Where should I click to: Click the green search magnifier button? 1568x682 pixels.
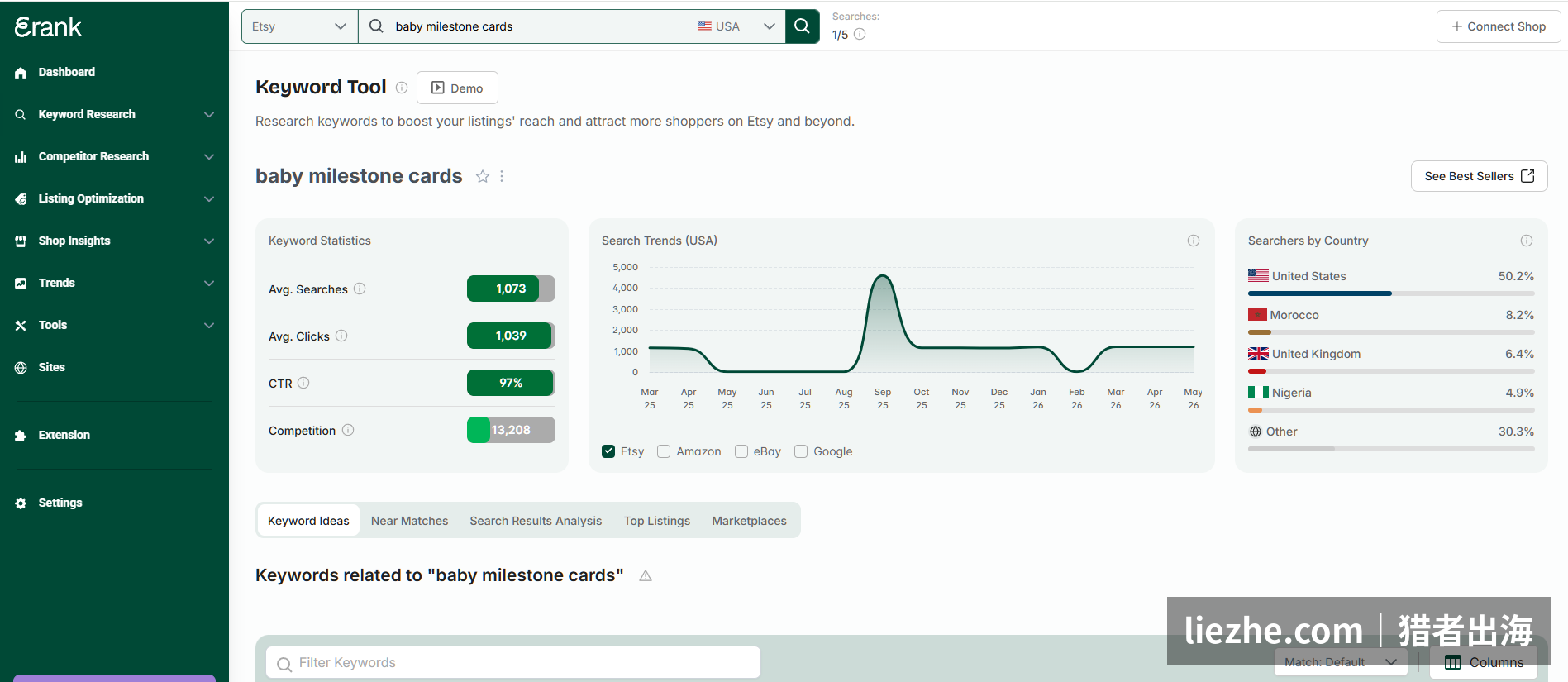pyautogui.click(x=802, y=26)
